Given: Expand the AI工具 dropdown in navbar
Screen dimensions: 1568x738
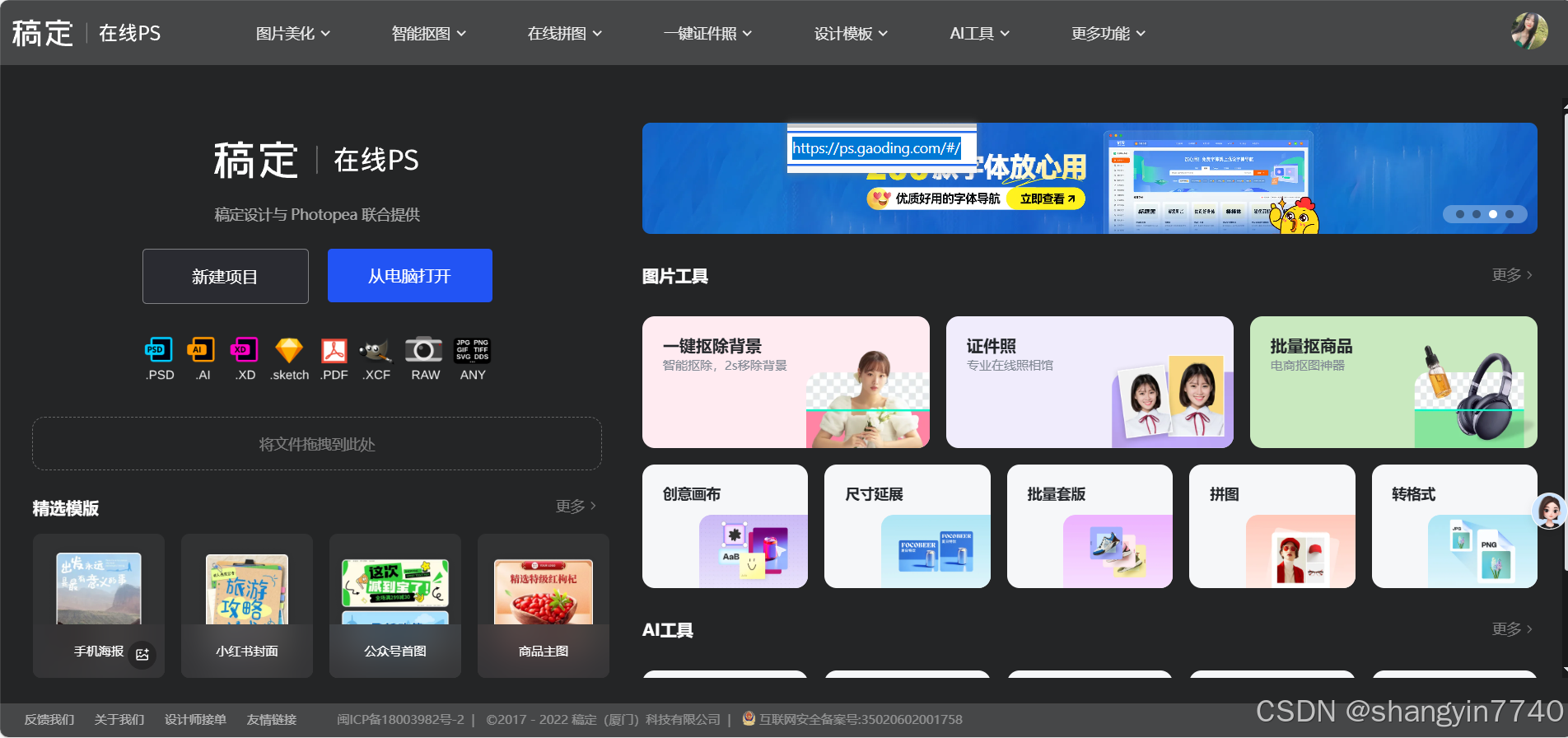Looking at the screenshot, I should pyautogui.click(x=980, y=33).
